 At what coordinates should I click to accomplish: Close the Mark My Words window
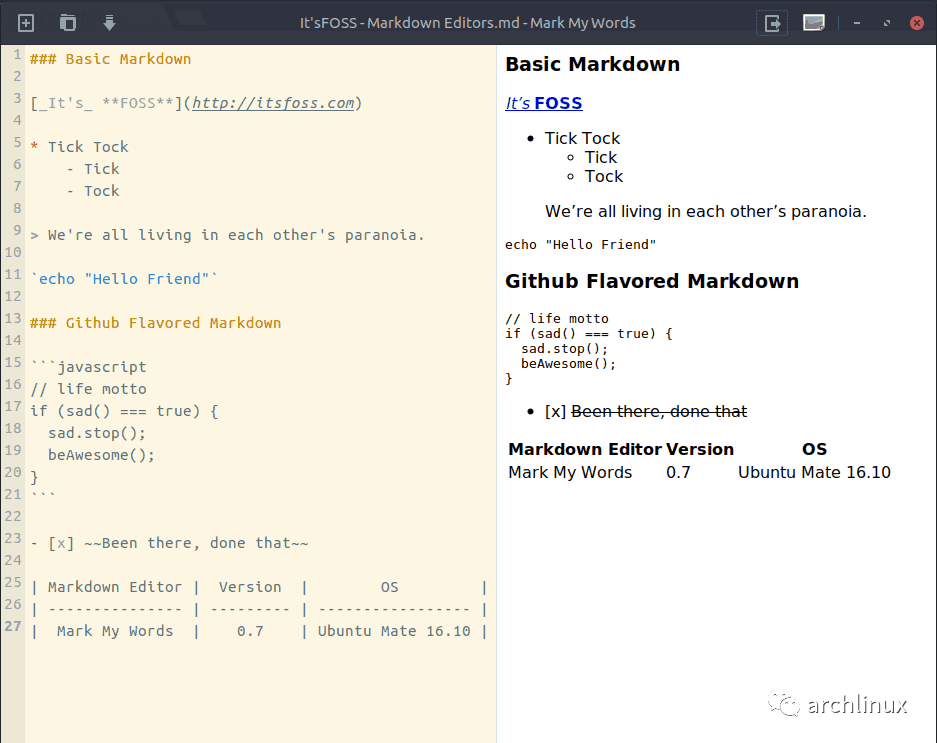(917, 23)
